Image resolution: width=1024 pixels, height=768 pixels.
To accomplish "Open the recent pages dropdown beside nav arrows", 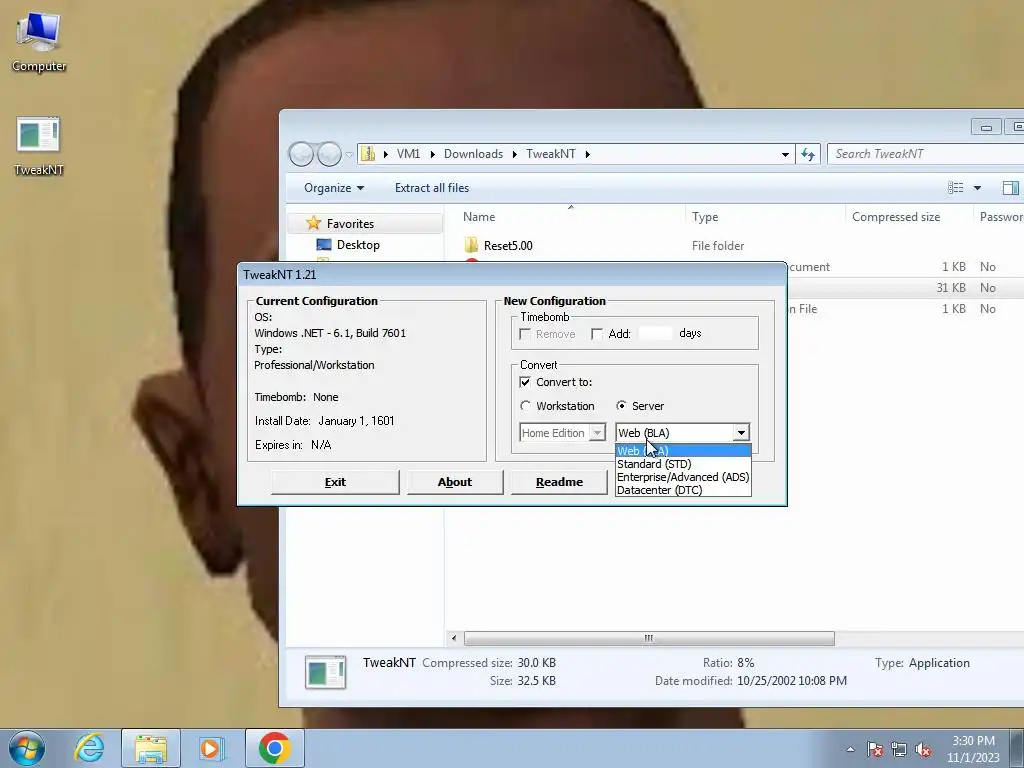I will pyautogui.click(x=349, y=155).
